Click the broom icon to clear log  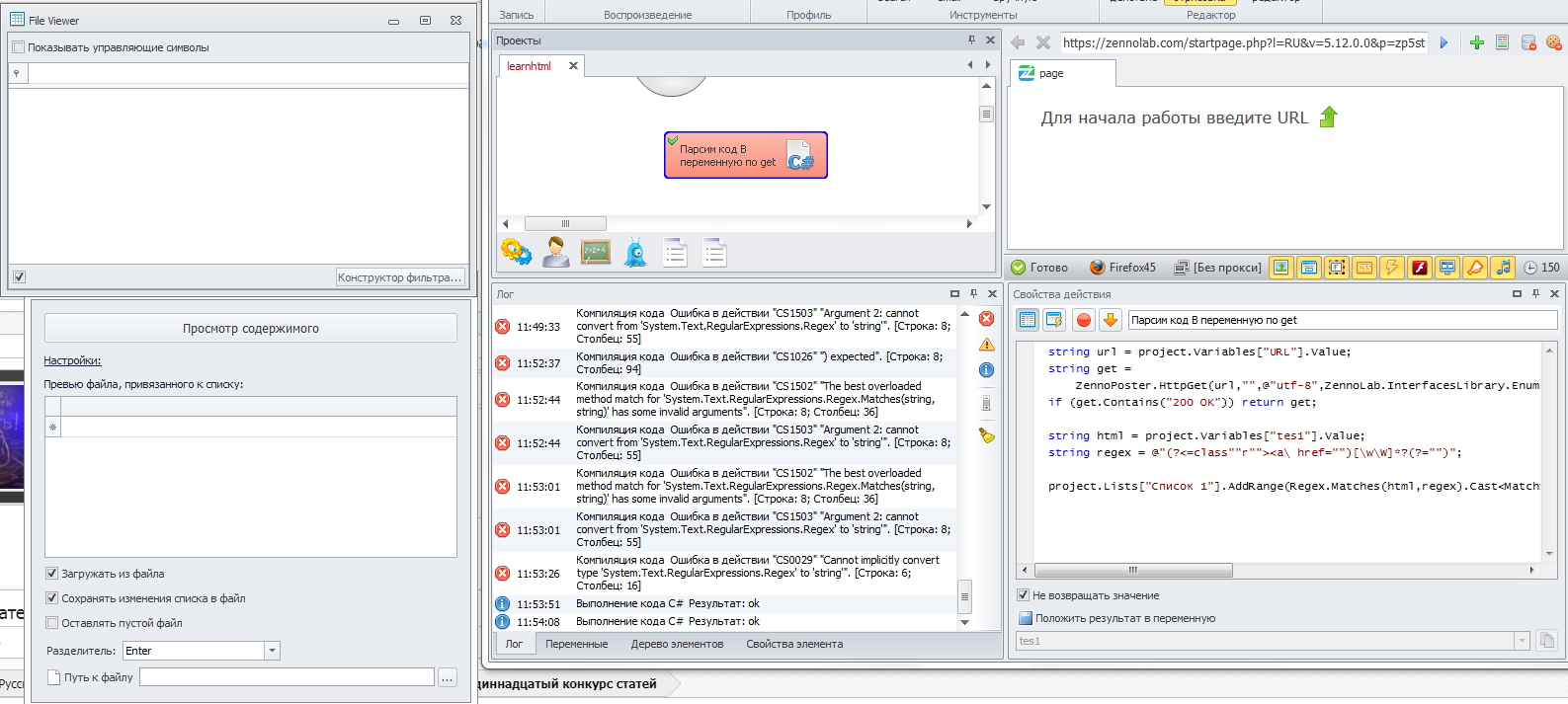(986, 435)
